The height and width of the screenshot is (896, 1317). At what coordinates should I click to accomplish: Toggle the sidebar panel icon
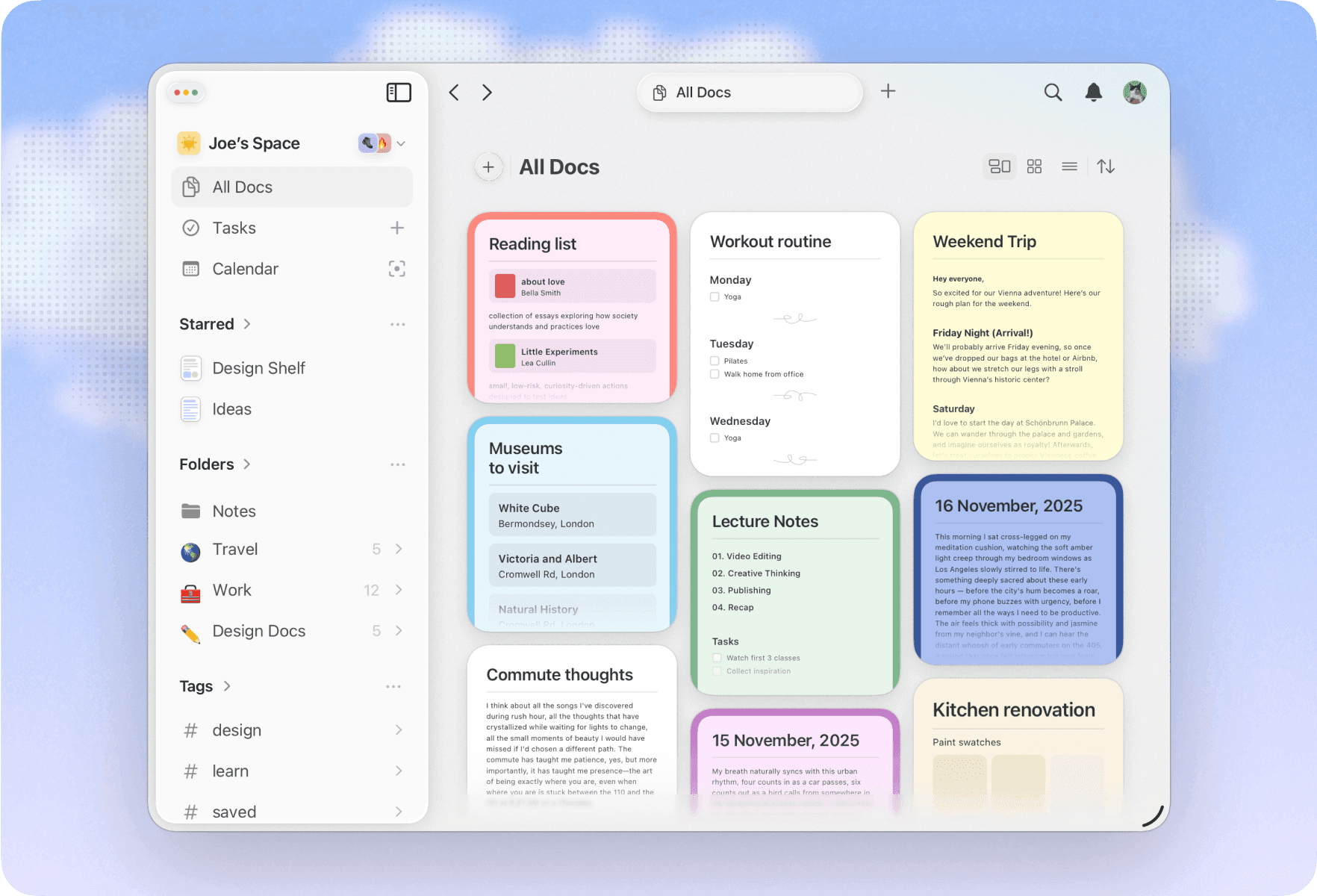399,93
